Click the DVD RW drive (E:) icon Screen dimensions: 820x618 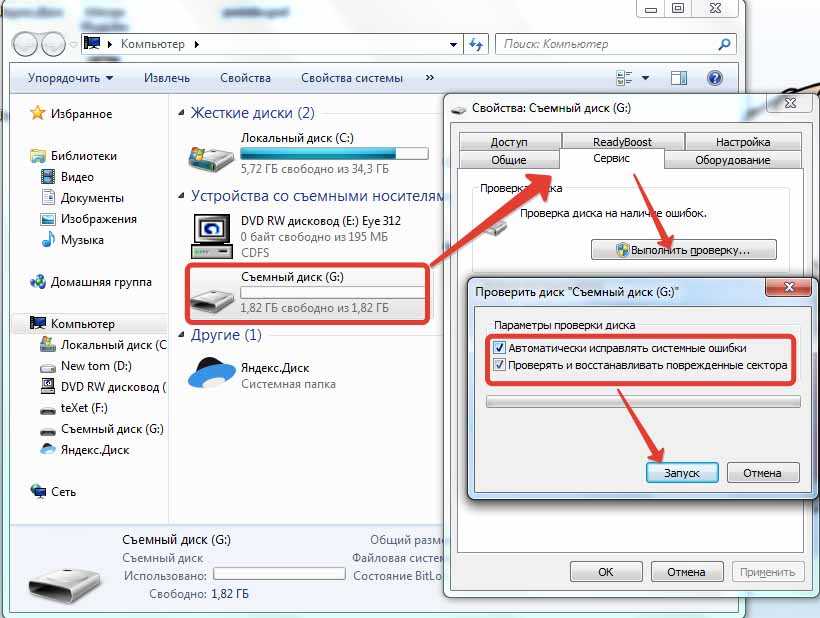[212, 236]
